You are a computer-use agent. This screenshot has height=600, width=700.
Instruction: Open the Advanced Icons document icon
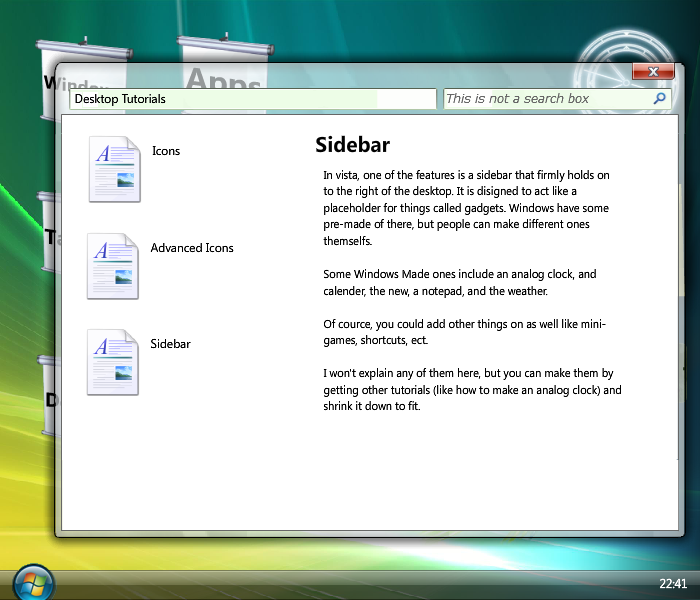pyautogui.click(x=113, y=266)
